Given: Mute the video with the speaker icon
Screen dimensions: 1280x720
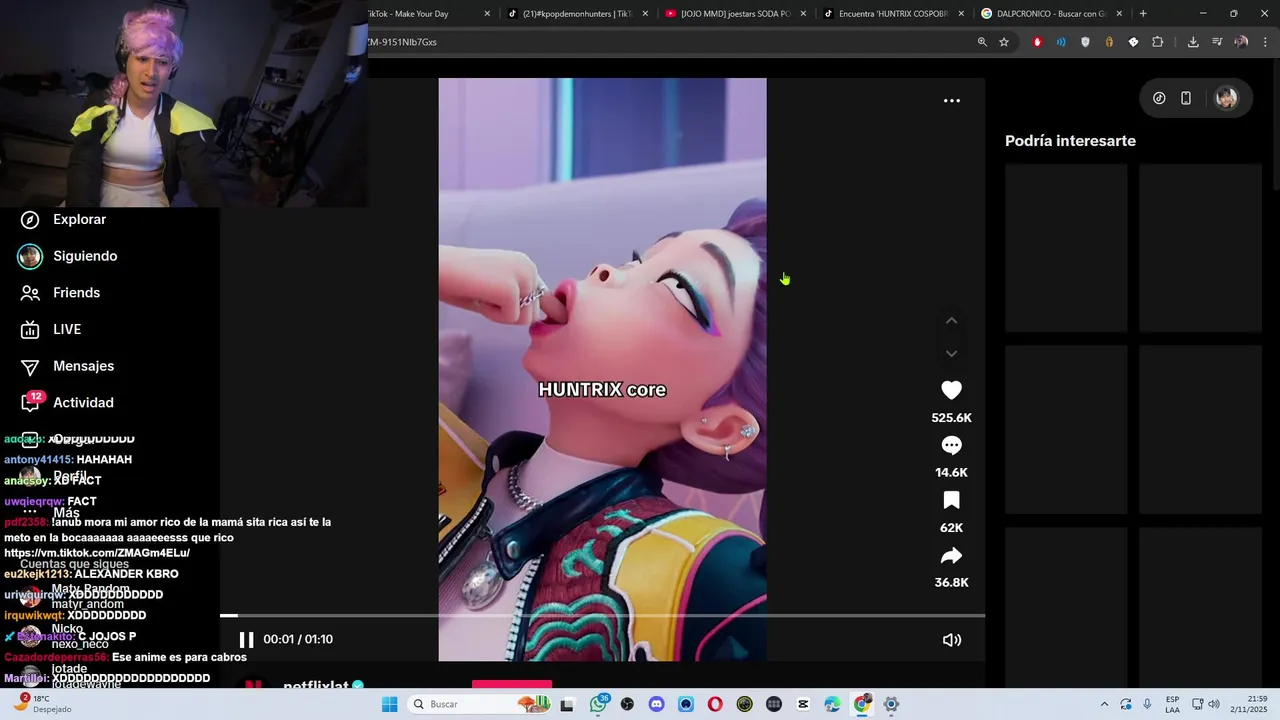Looking at the screenshot, I should (x=951, y=640).
